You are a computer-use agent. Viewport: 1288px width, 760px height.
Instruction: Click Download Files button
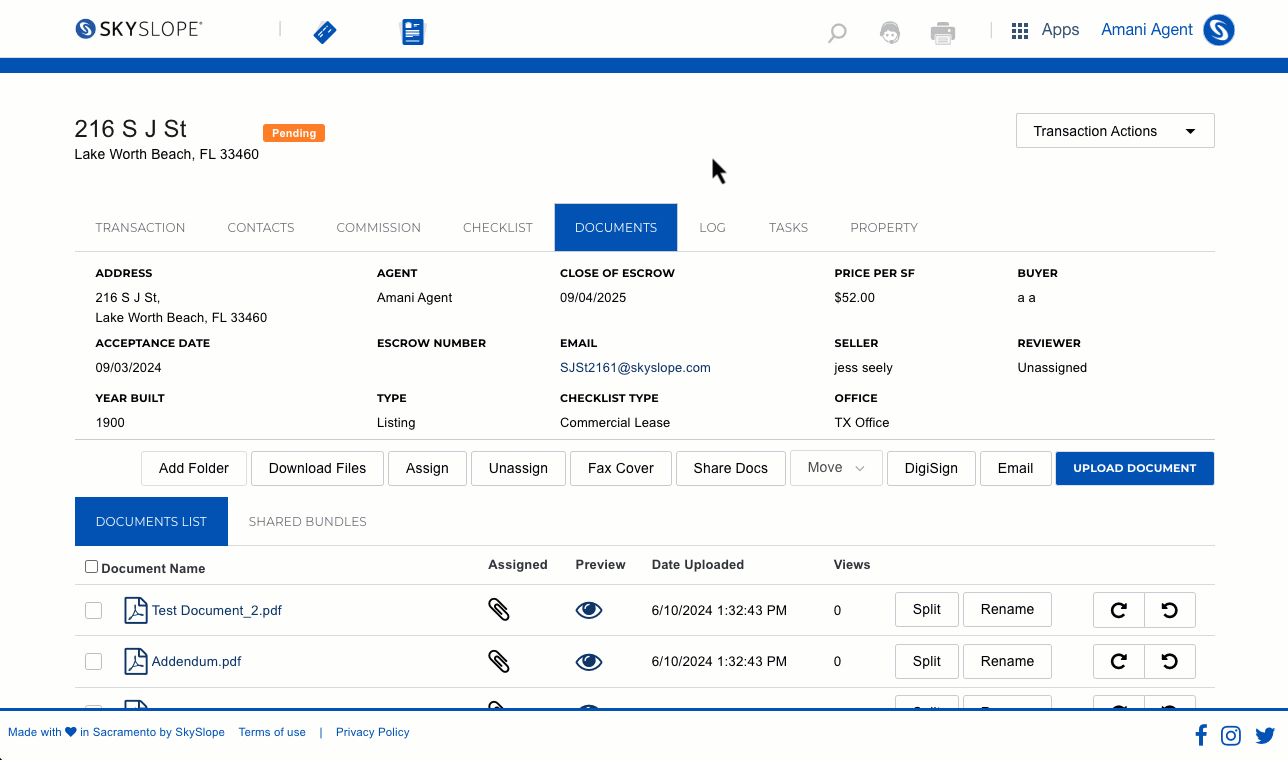click(x=318, y=468)
